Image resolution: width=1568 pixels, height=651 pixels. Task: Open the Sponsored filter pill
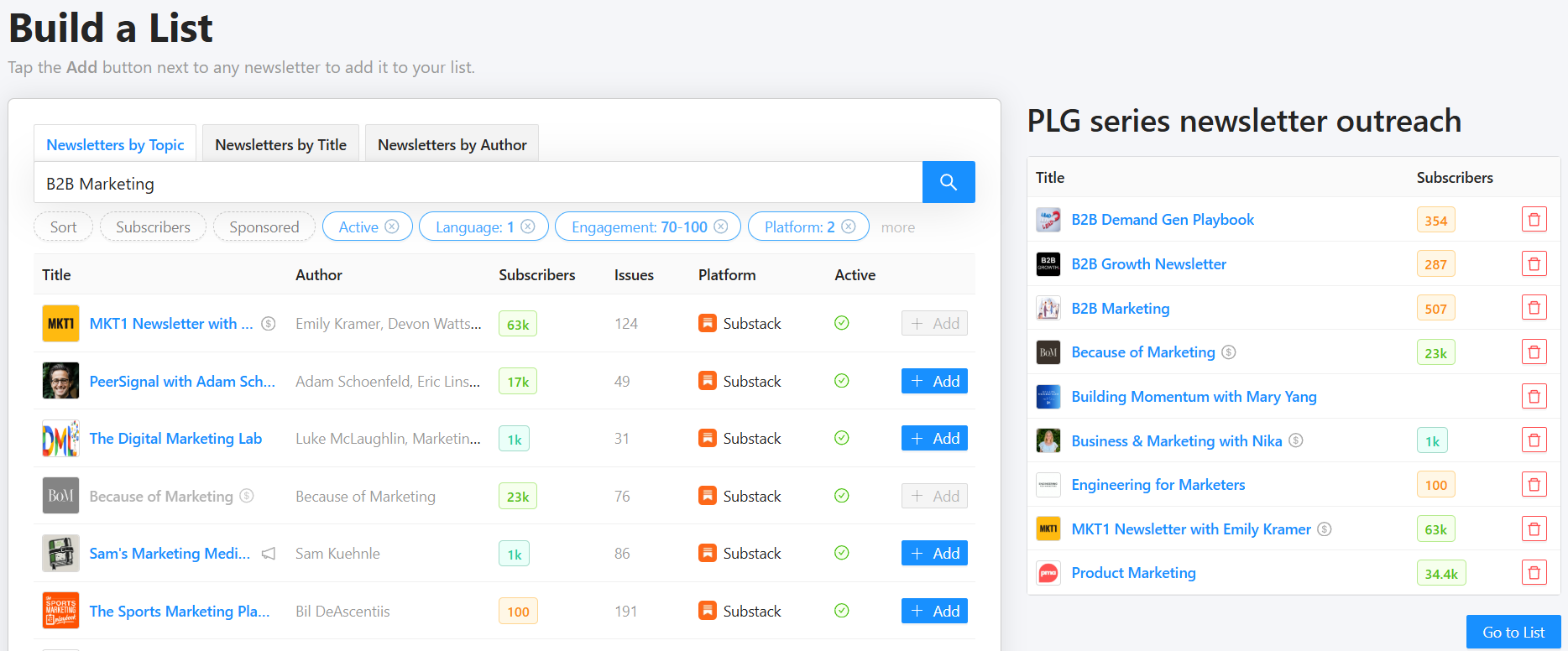click(264, 227)
